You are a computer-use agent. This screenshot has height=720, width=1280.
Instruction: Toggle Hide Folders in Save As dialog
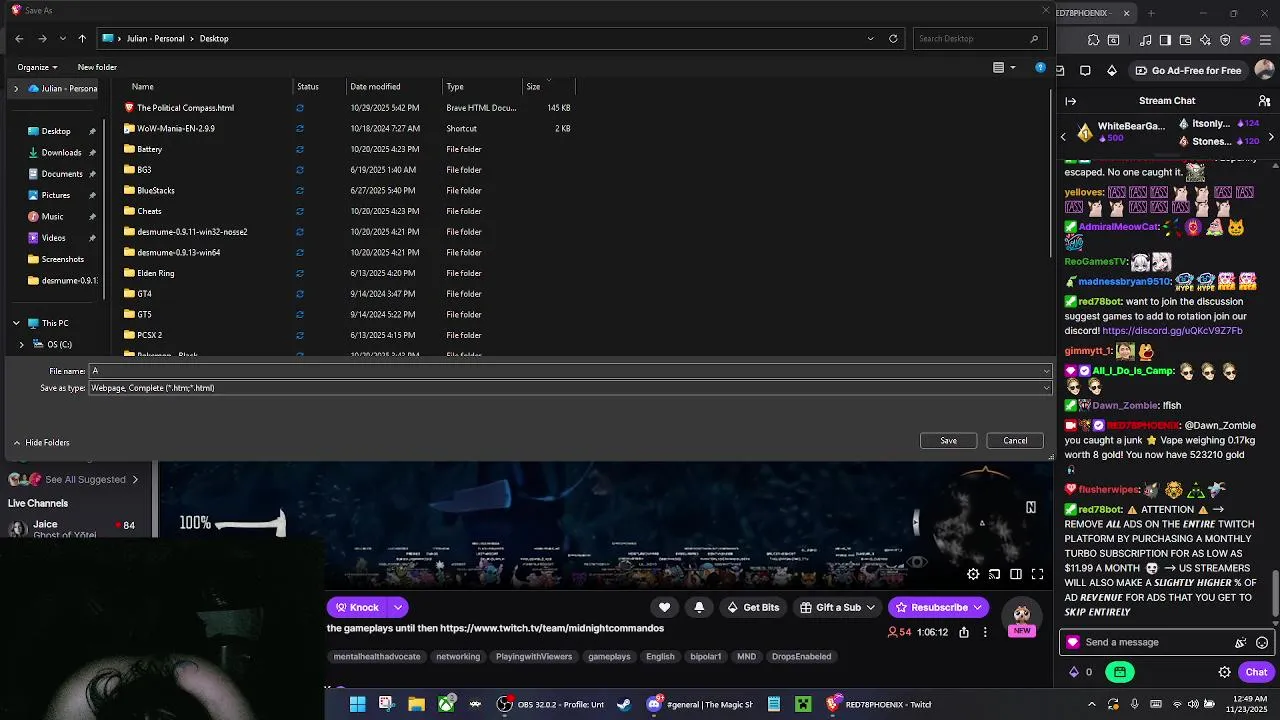41,442
